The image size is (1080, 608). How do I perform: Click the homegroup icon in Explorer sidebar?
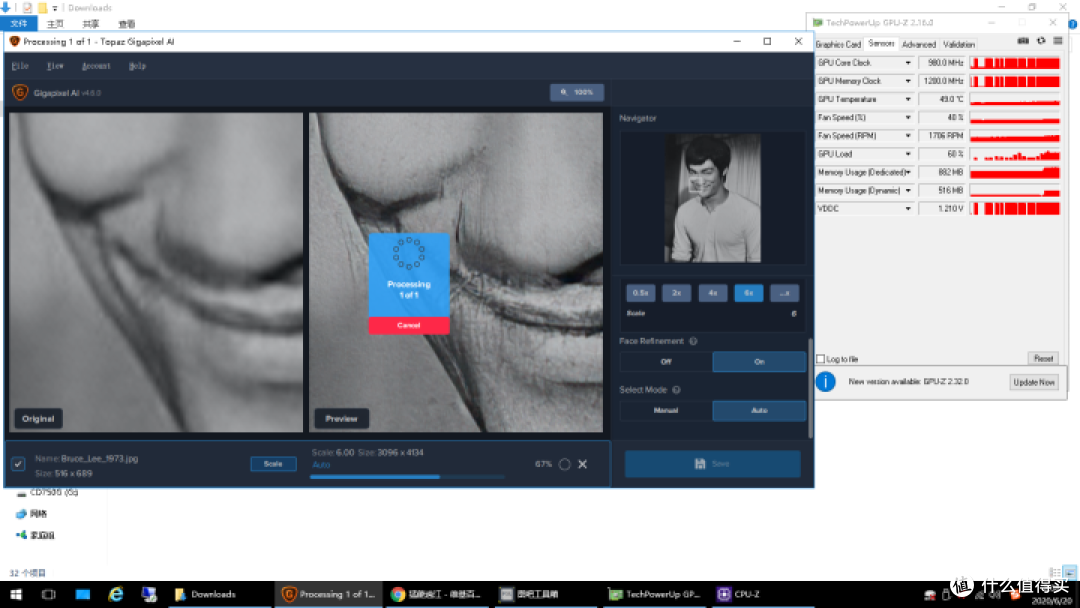coord(21,535)
